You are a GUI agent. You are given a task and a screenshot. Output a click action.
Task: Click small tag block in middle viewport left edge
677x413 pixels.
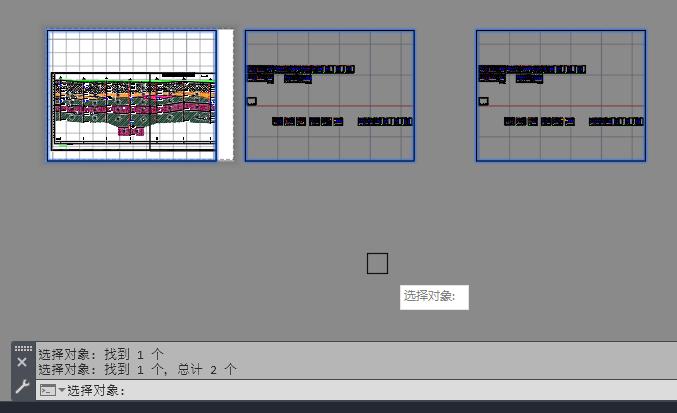(x=252, y=101)
